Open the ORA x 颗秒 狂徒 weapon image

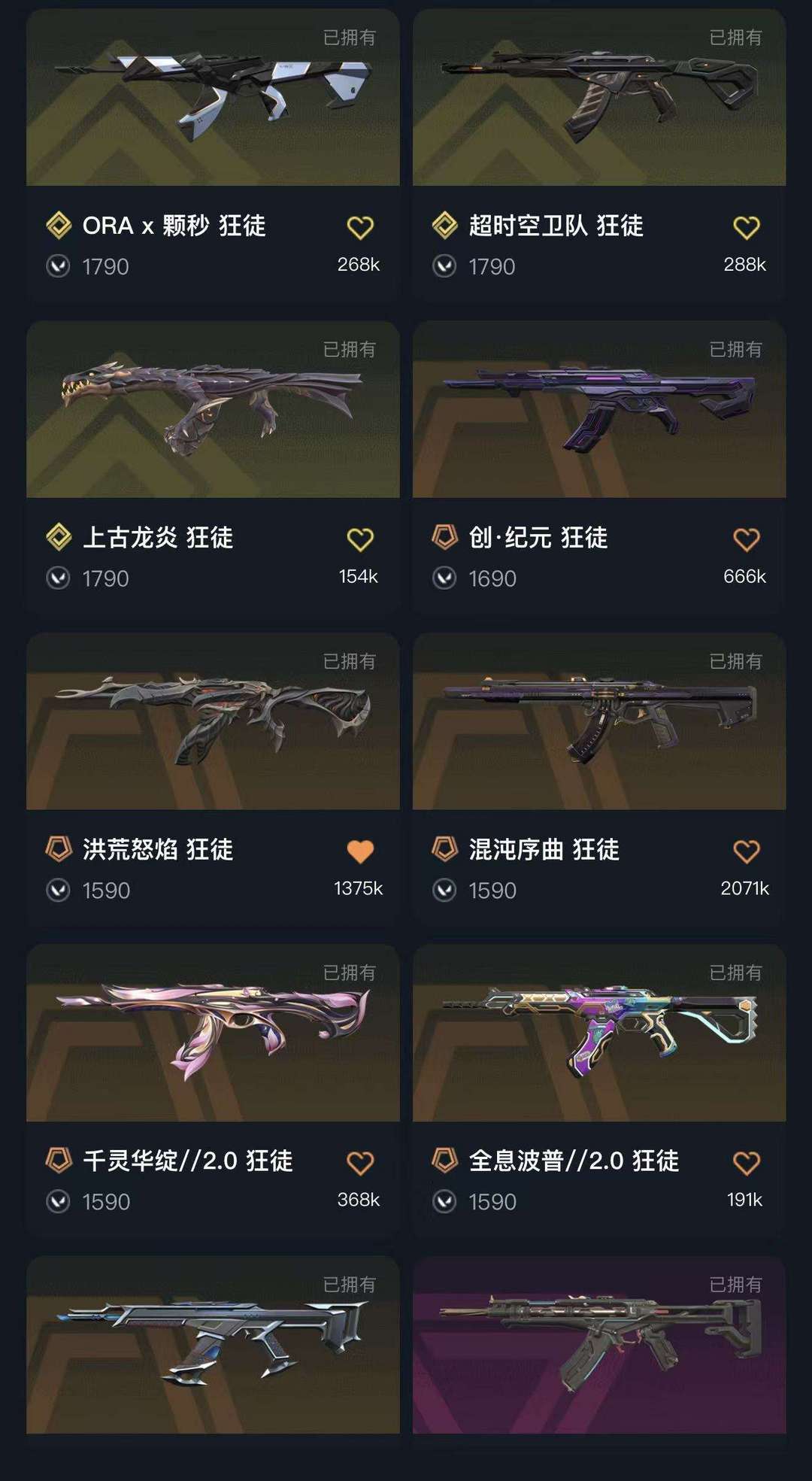pyautogui.click(x=213, y=97)
